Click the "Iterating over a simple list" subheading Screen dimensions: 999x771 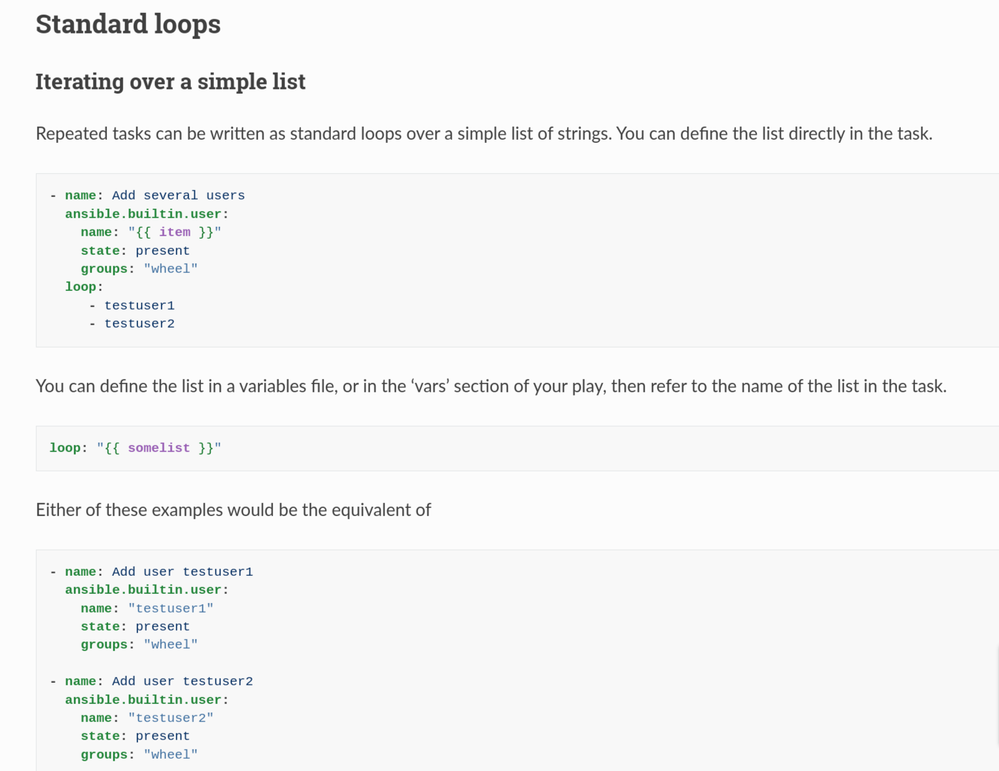coord(170,82)
